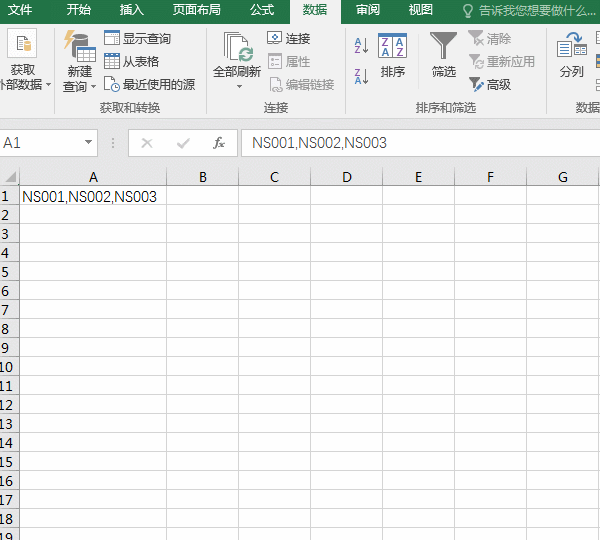Click 最近使用的源 (Recent Sources)
The width and height of the screenshot is (600, 540).
[149, 85]
